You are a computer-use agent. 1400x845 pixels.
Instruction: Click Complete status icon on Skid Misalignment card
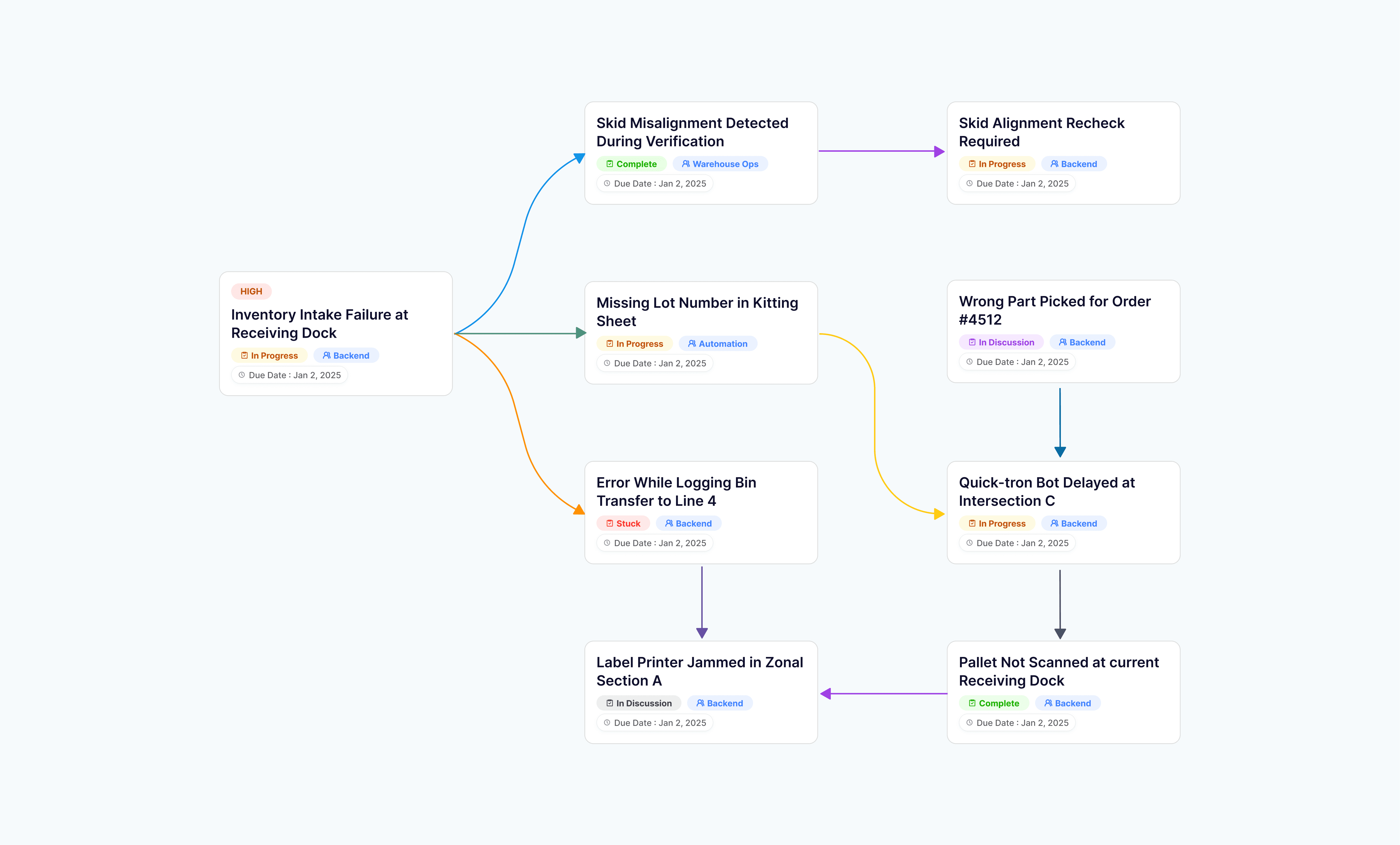(x=610, y=164)
